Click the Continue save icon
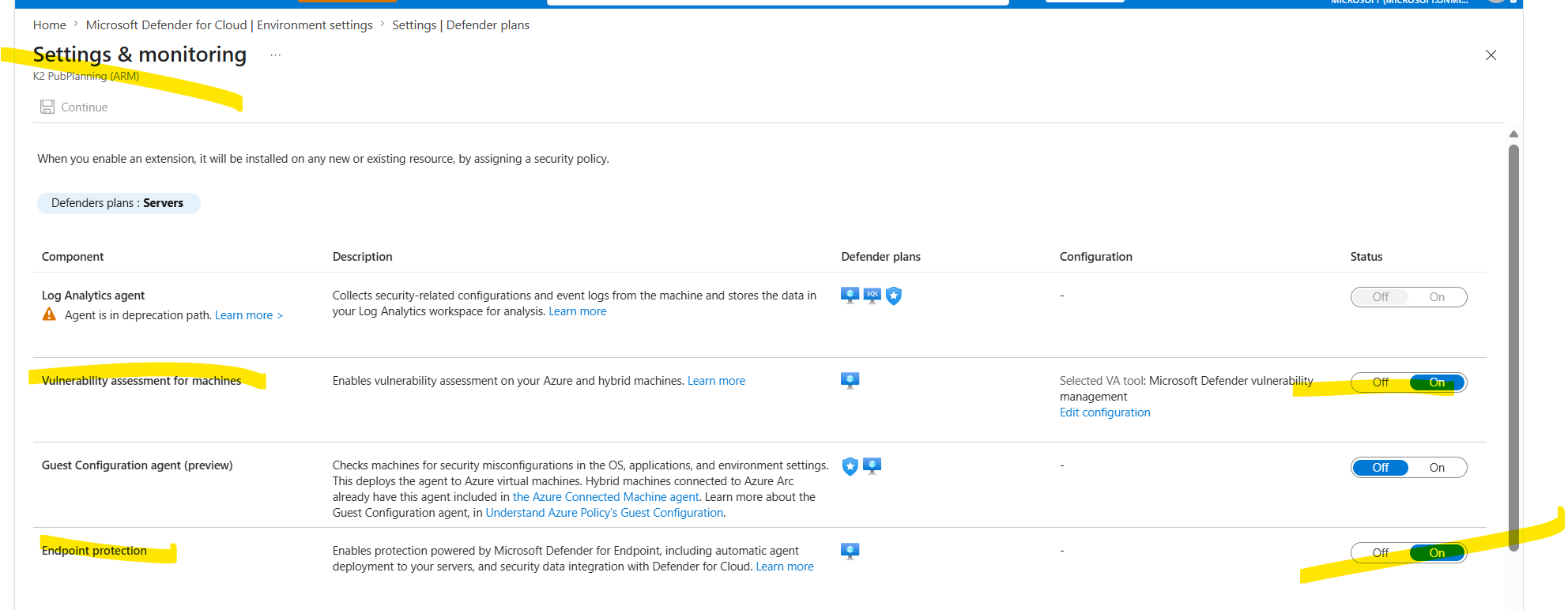 (47, 107)
